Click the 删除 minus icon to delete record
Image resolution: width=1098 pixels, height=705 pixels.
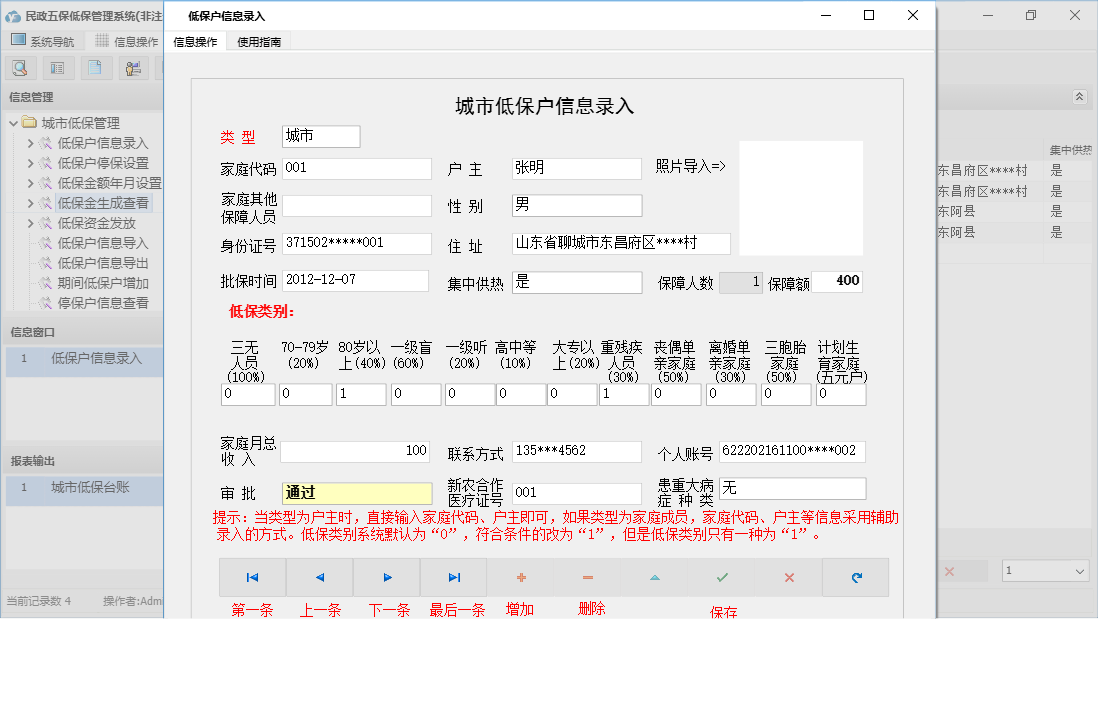pos(587,577)
